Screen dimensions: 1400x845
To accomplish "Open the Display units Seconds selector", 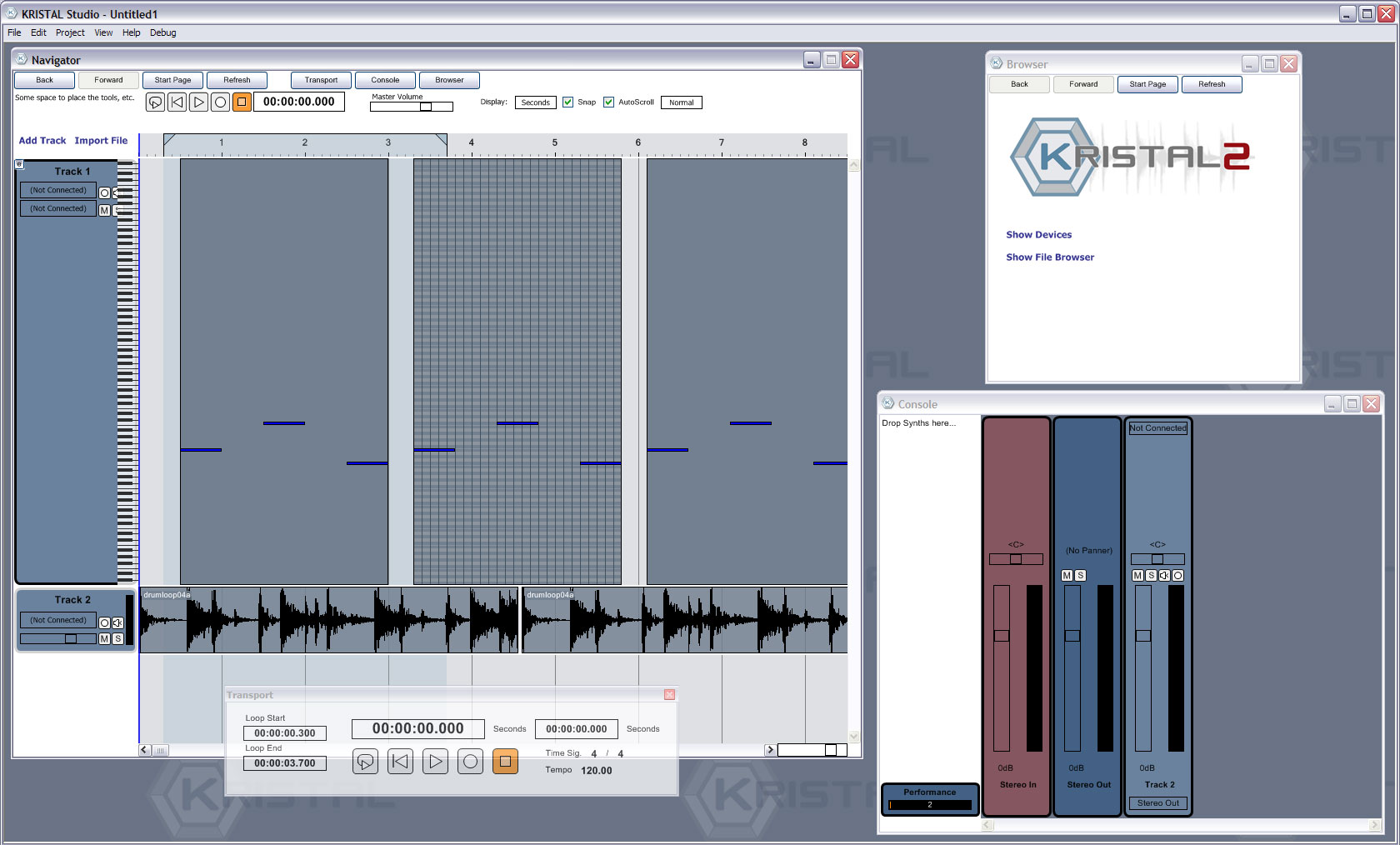I will pos(536,102).
